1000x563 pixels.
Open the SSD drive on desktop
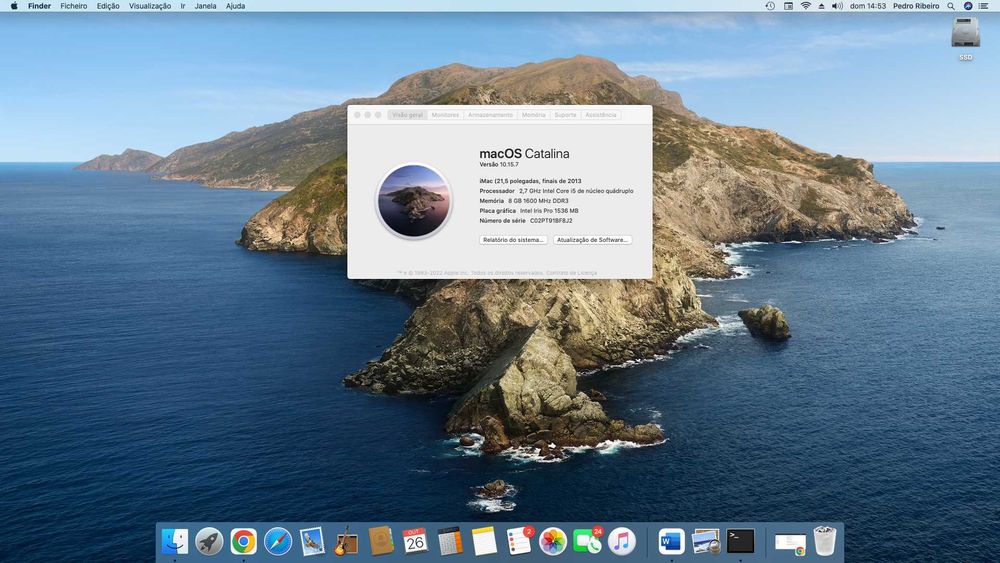pos(965,34)
